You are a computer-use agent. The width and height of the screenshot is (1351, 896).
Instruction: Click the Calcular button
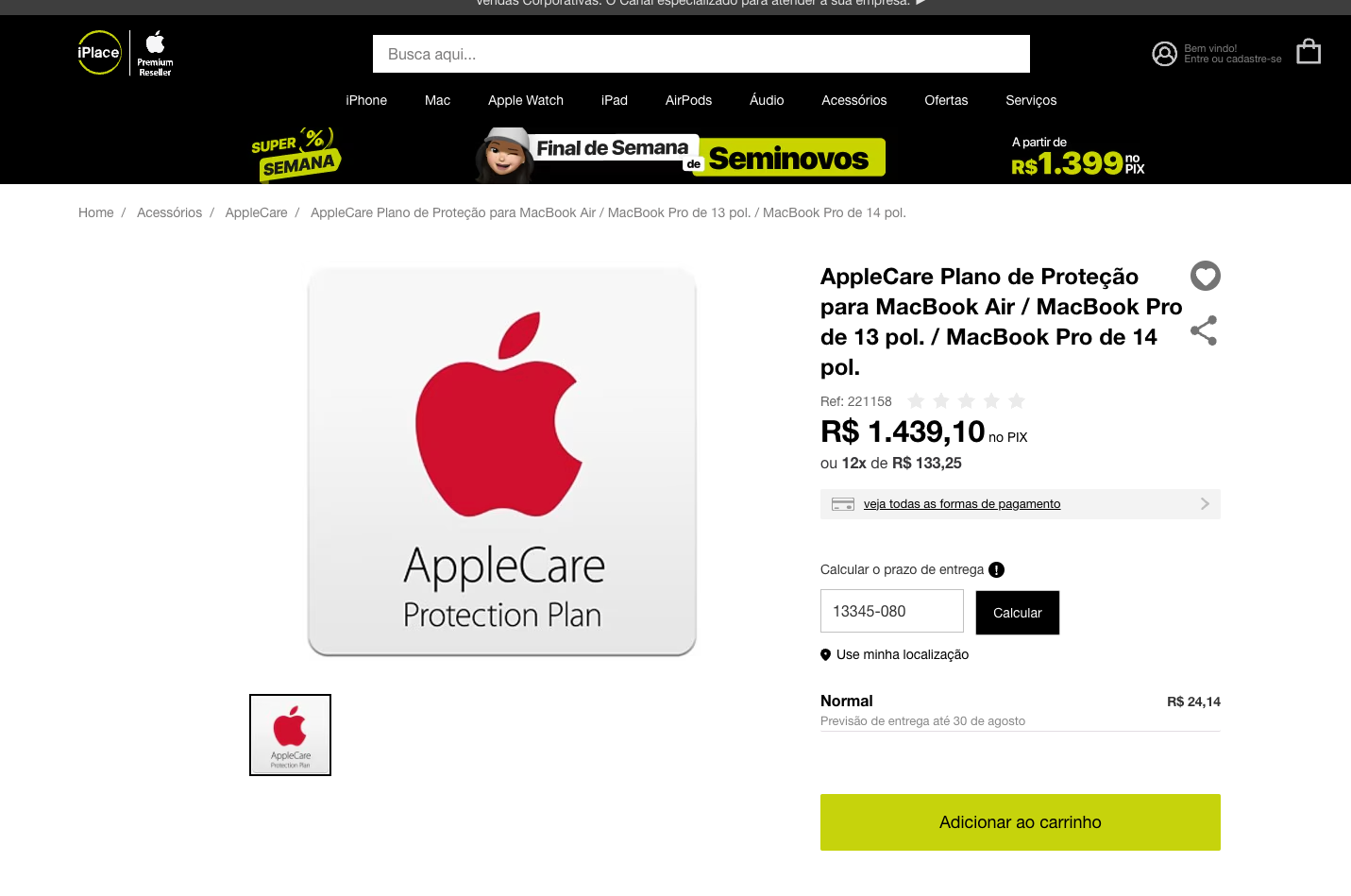pyautogui.click(x=1018, y=613)
